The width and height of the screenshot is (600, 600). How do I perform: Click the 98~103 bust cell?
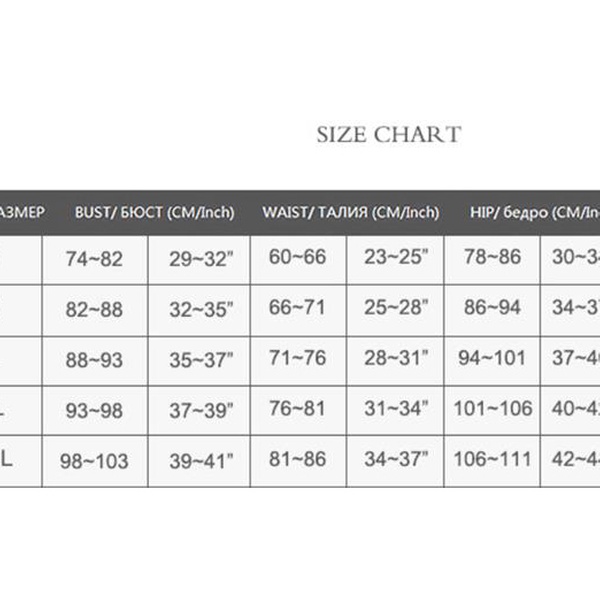(95, 460)
